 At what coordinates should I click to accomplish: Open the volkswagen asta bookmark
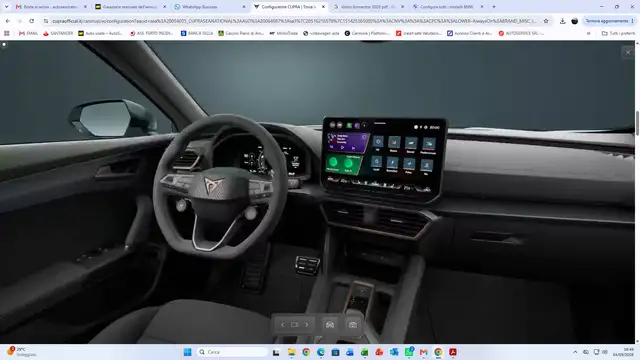pos(321,33)
